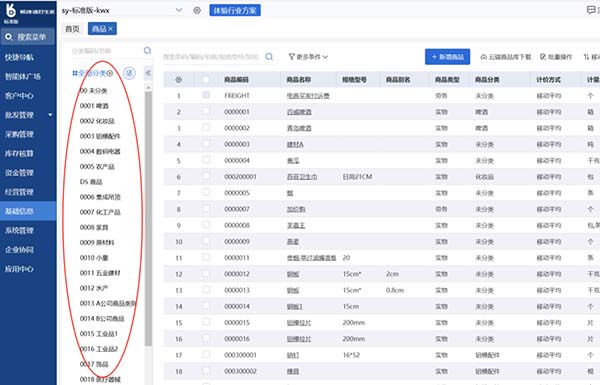
Task: Select category 0015 in the tree
Action: coord(99,334)
